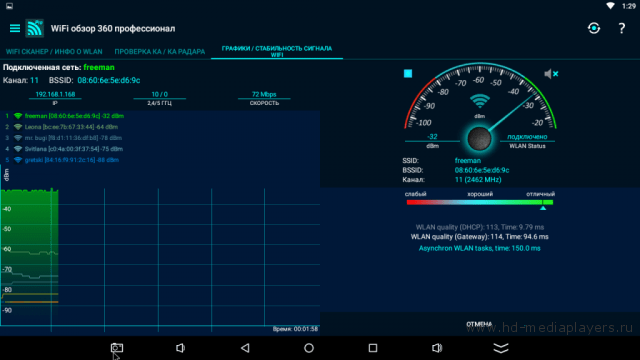
Task: Click the BSSID value under connected network
Action: point(109,80)
